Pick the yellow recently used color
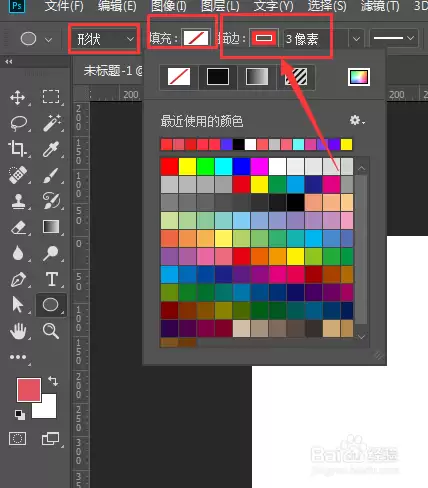Viewport: 428px width, 488px height. tap(346, 144)
